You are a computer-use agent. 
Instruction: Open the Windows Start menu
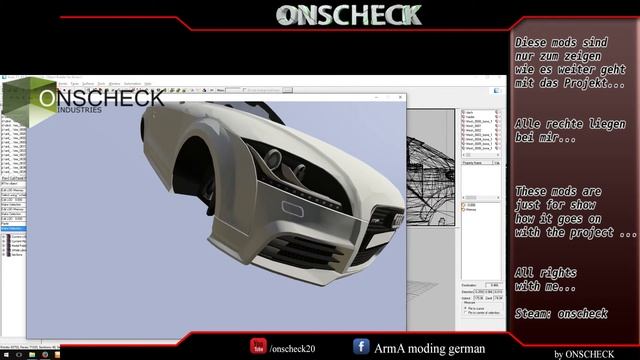tap(7, 355)
